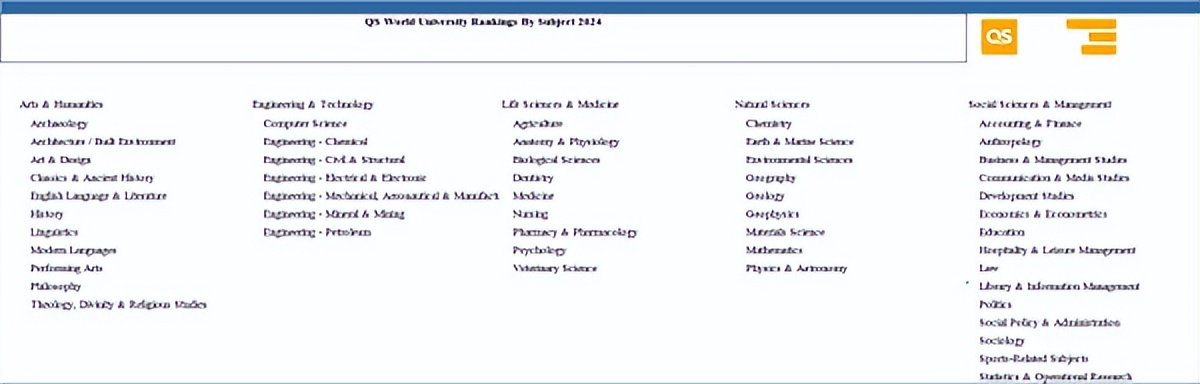Open Accounting & Finance link
1200x384 pixels.
(1030, 124)
